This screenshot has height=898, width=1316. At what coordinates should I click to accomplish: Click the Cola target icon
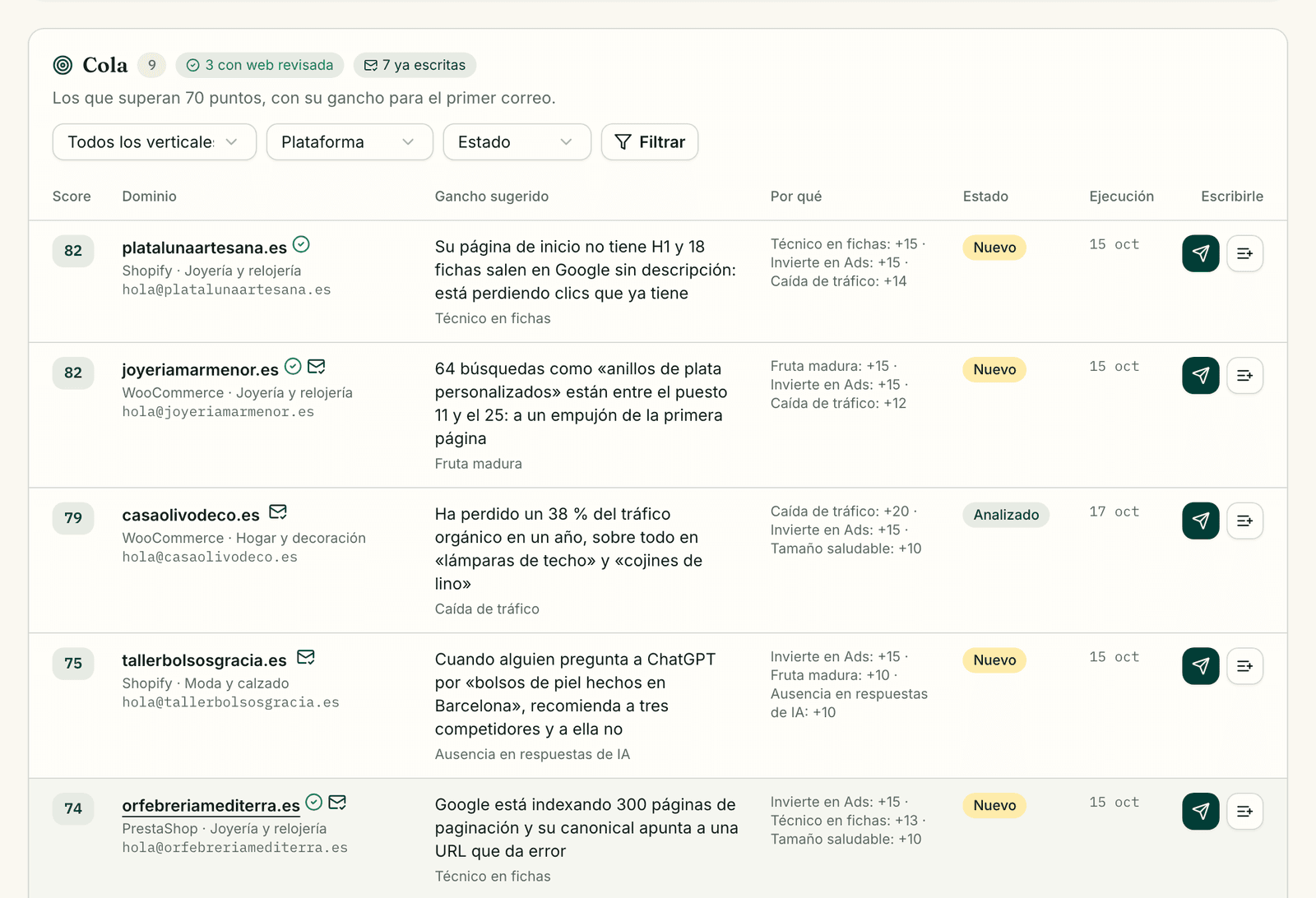click(x=63, y=65)
